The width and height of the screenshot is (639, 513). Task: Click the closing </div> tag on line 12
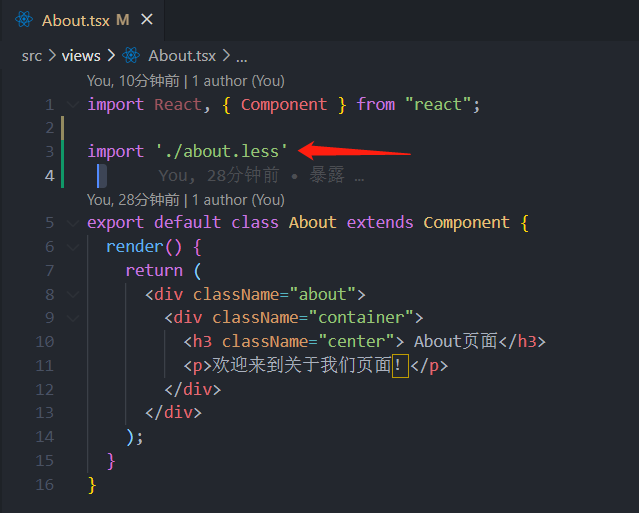click(193, 390)
